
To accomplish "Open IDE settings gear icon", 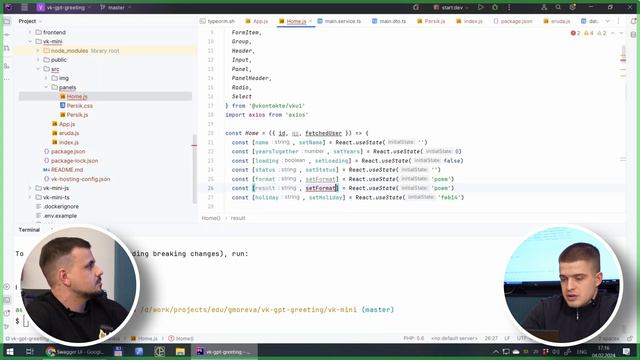I will [x=572, y=7].
